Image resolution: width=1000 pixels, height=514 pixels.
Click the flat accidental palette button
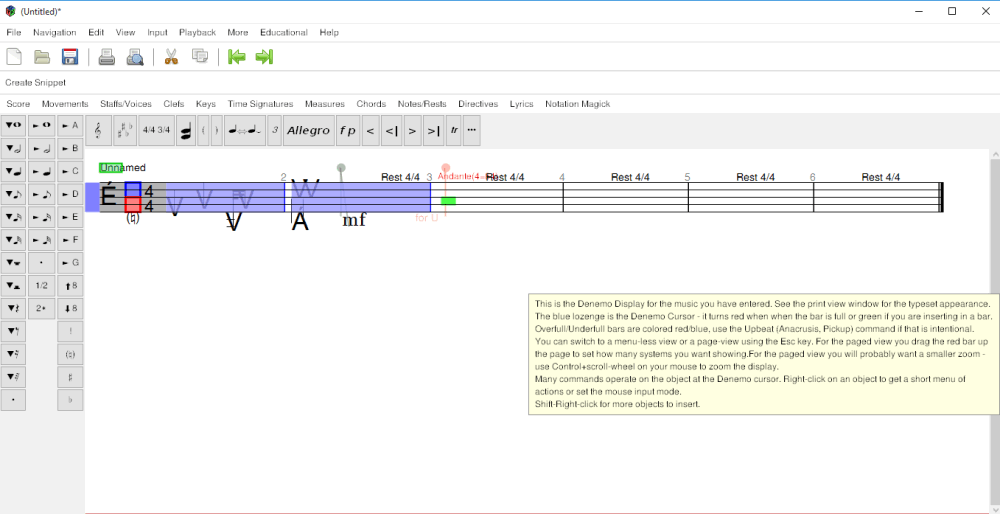[70, 400]
